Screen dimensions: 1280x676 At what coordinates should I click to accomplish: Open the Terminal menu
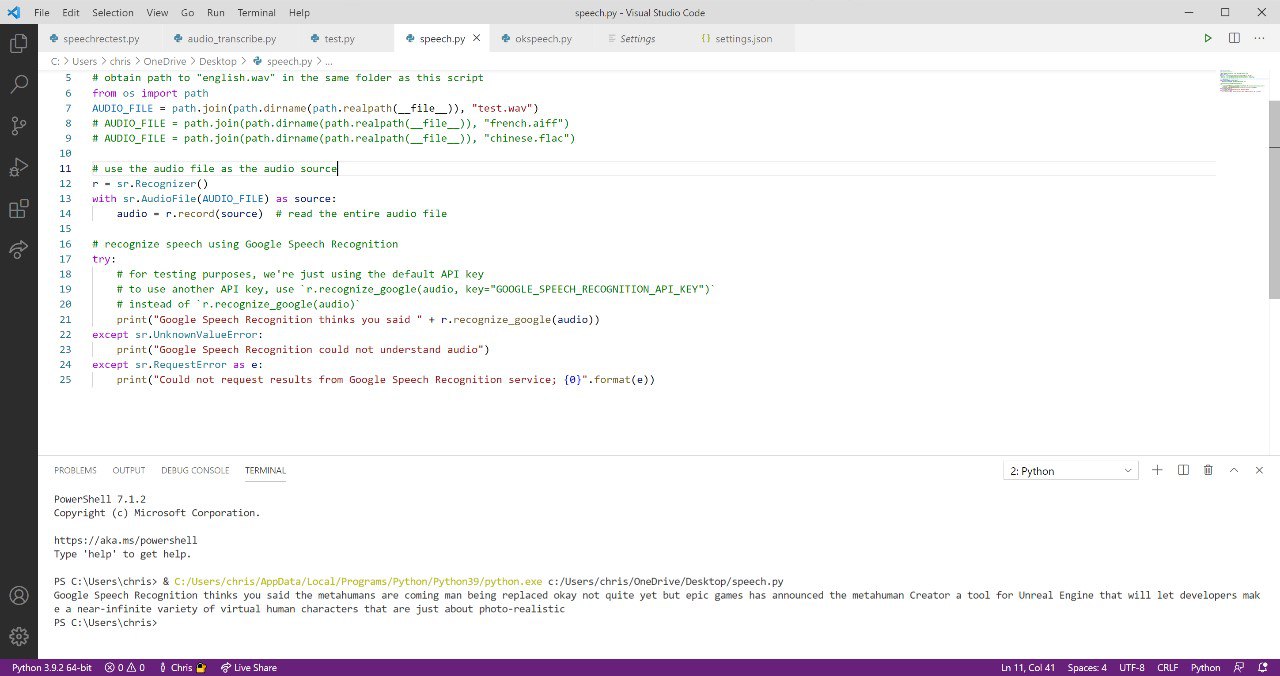point(257,13)
